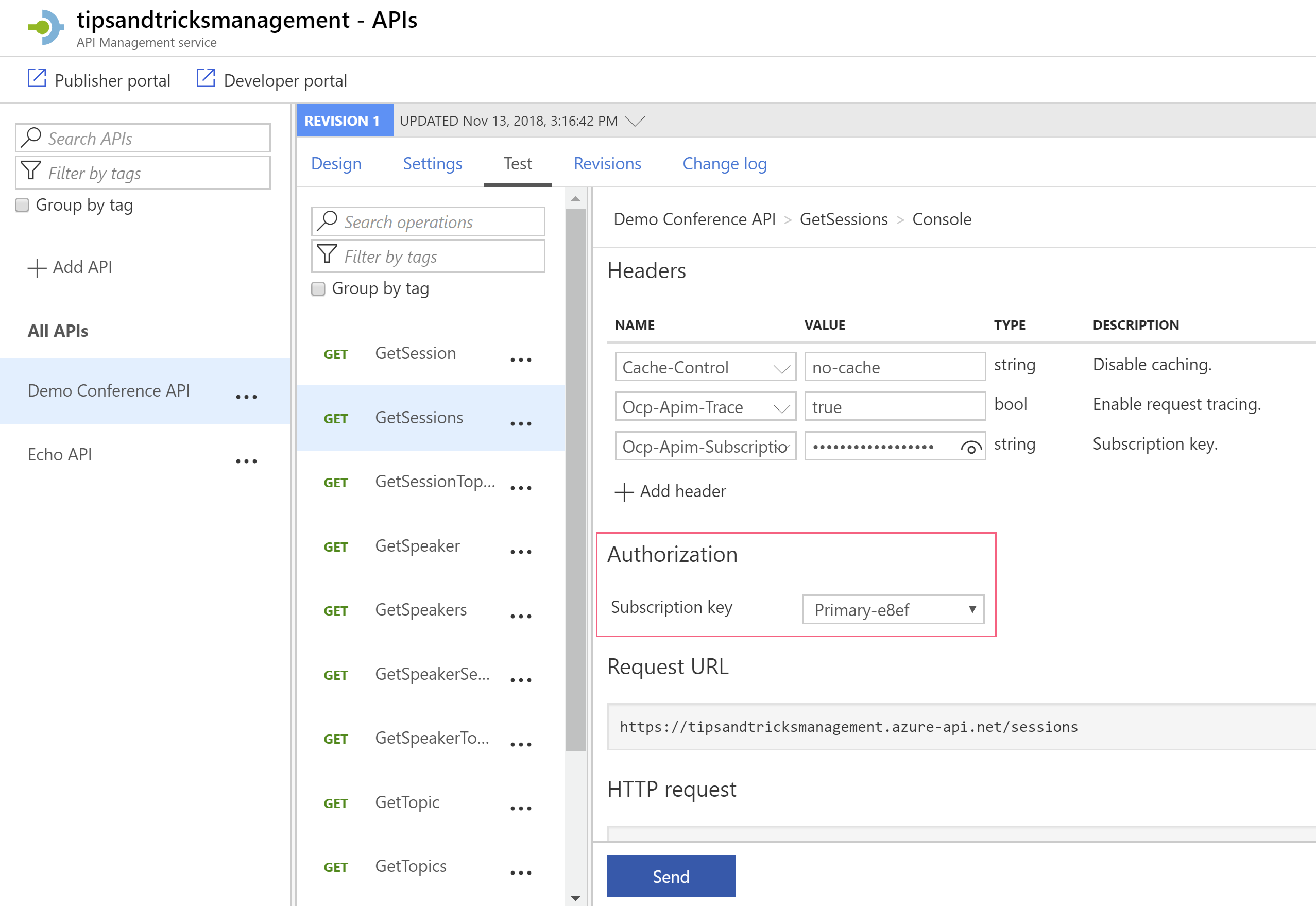Open the Subscription key Primary-e8ef dropdown
This screenshot has height=906, width=1316.
893,610
